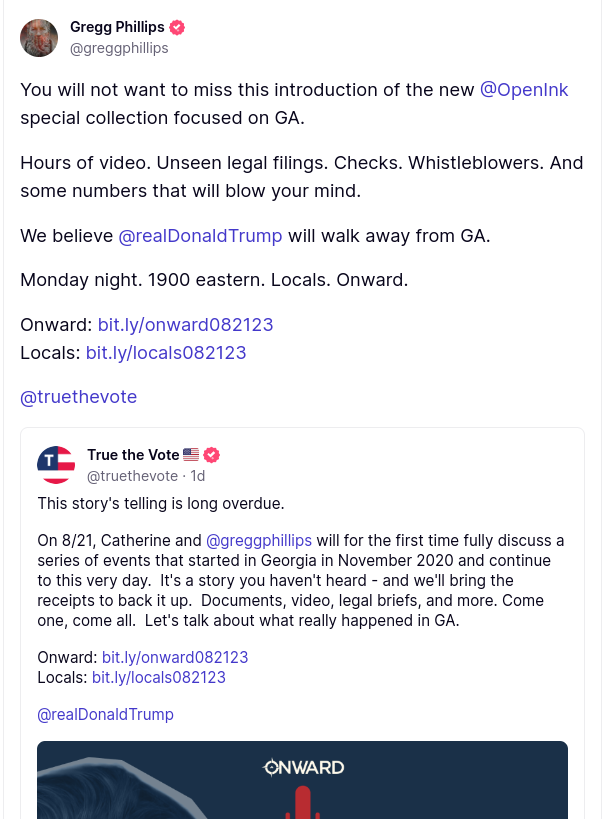
Task: Open the Onward bit.ly link in main post
Action: [185, 325]
